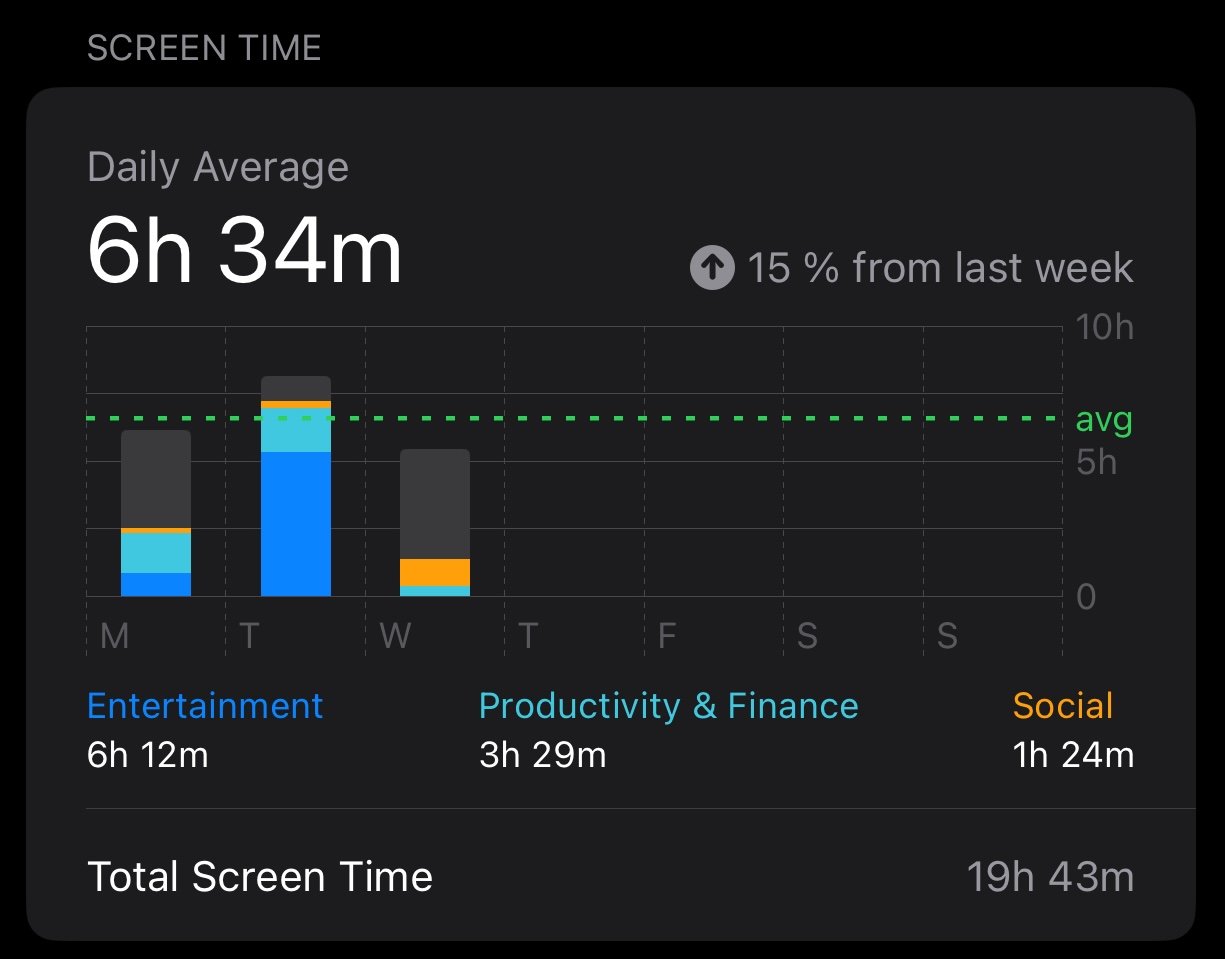Open details for the M day label

point(113,636)
